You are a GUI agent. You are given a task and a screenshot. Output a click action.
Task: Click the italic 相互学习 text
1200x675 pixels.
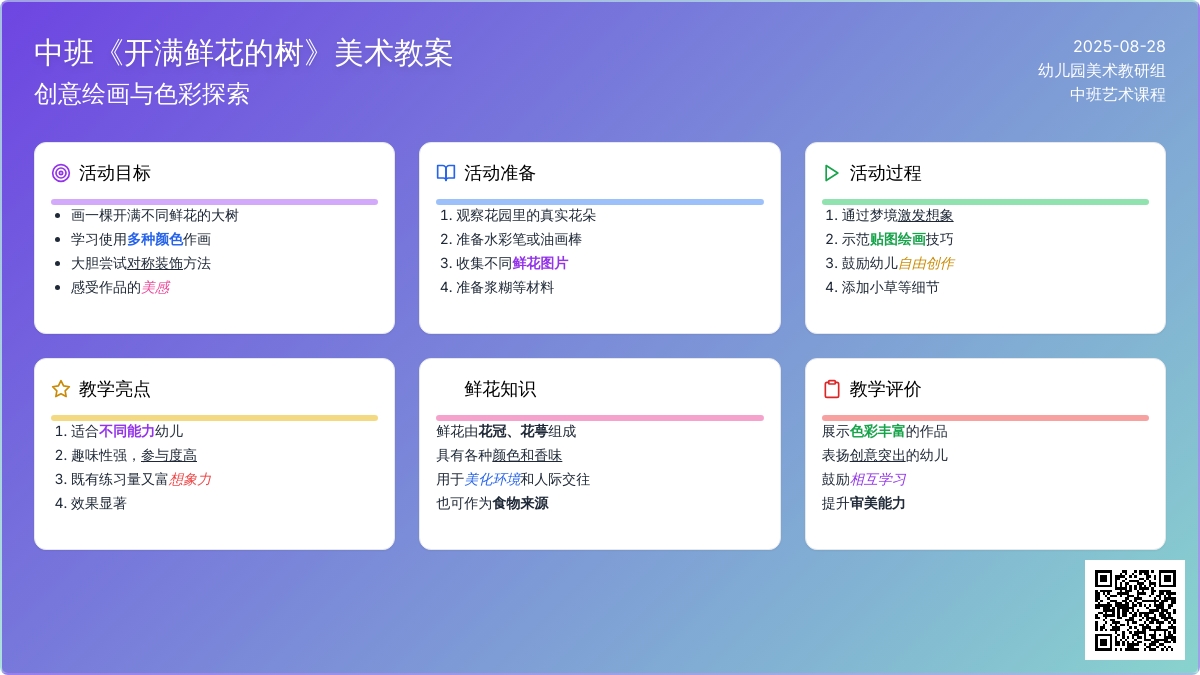(877, 479)
